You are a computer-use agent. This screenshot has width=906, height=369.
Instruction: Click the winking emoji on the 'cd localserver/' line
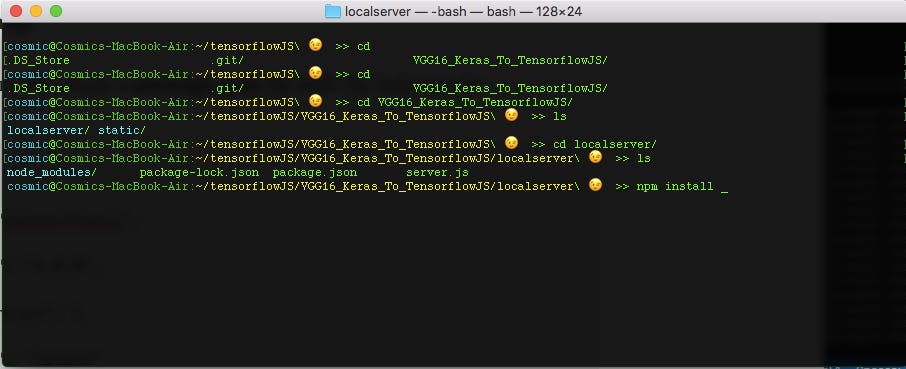(511, 143)
